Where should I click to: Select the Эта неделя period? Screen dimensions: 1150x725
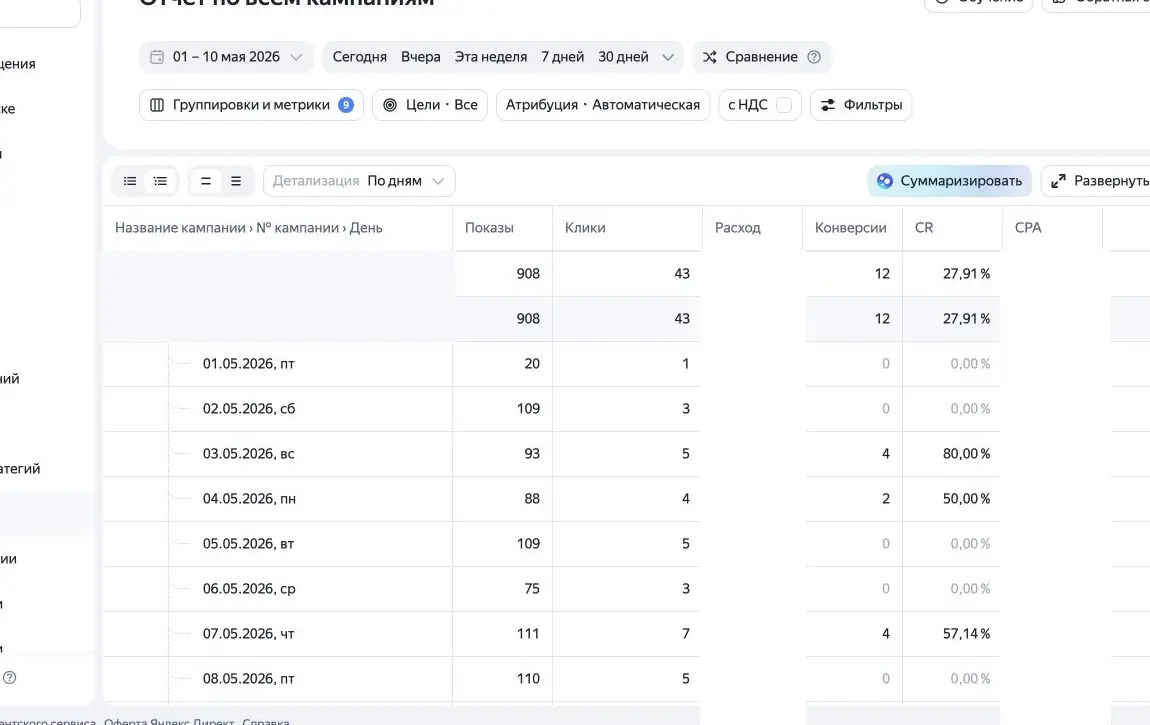click(491, 57)
